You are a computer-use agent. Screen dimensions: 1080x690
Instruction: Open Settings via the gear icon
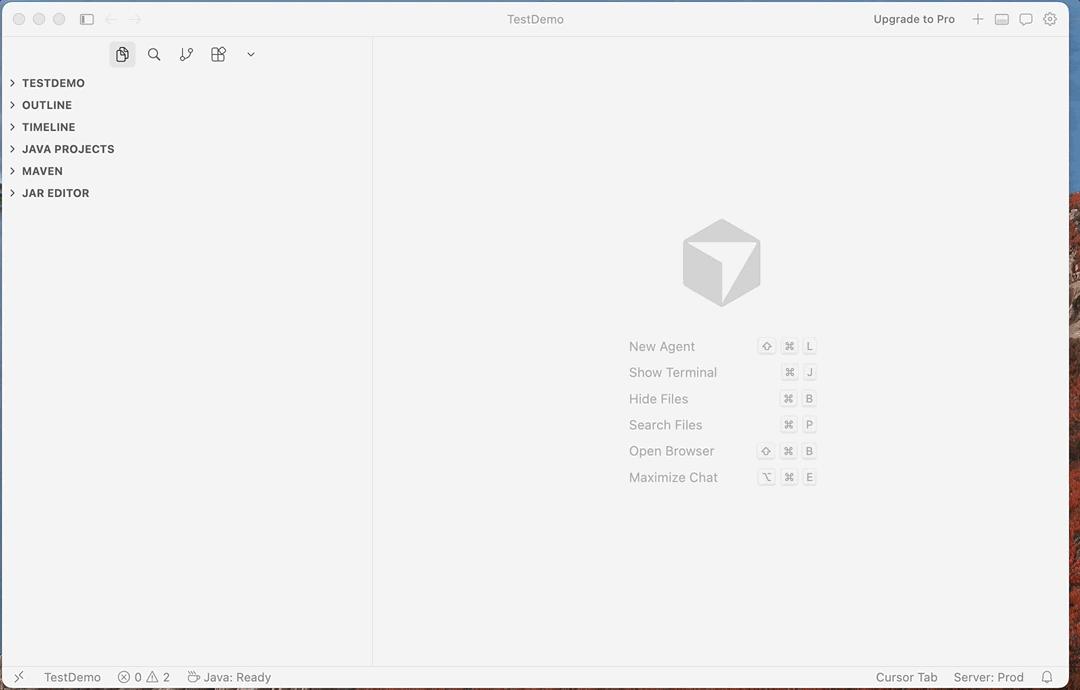point(1049,19)
